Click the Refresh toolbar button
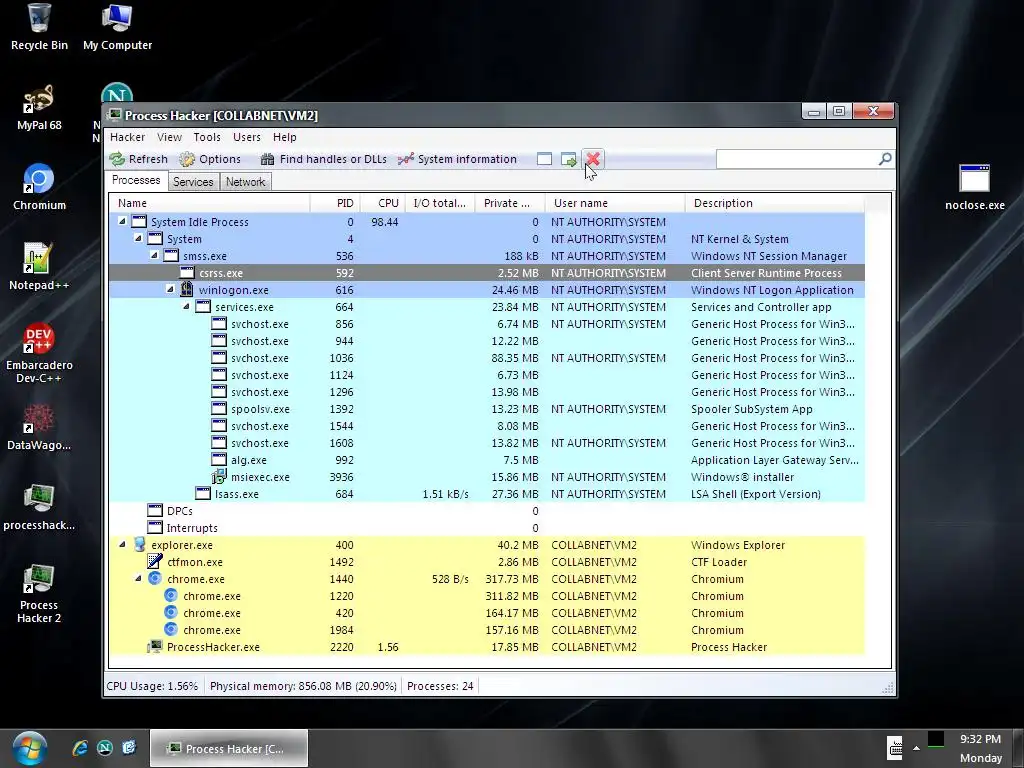 138,159
